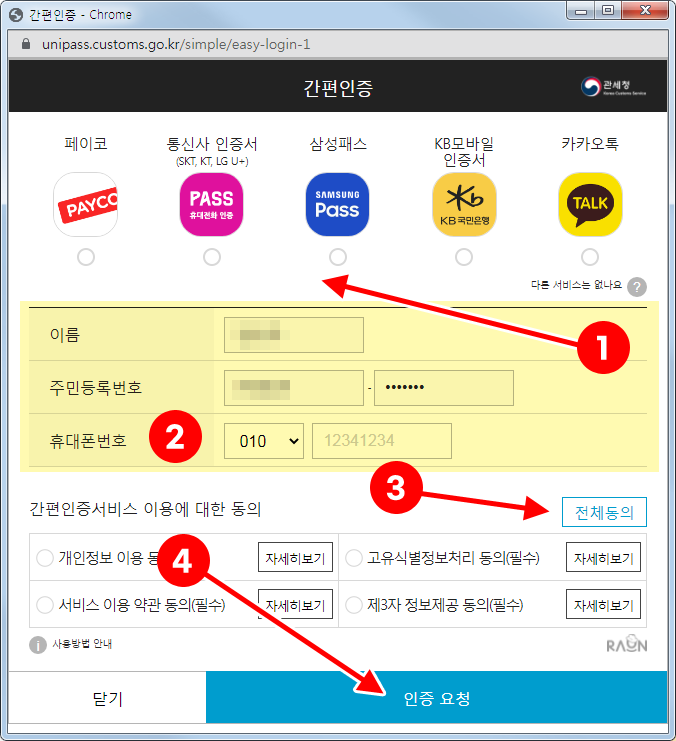Select the 카카오톡 radio button
The width and height of the screenshot is (676, 741).
point(589,257)
